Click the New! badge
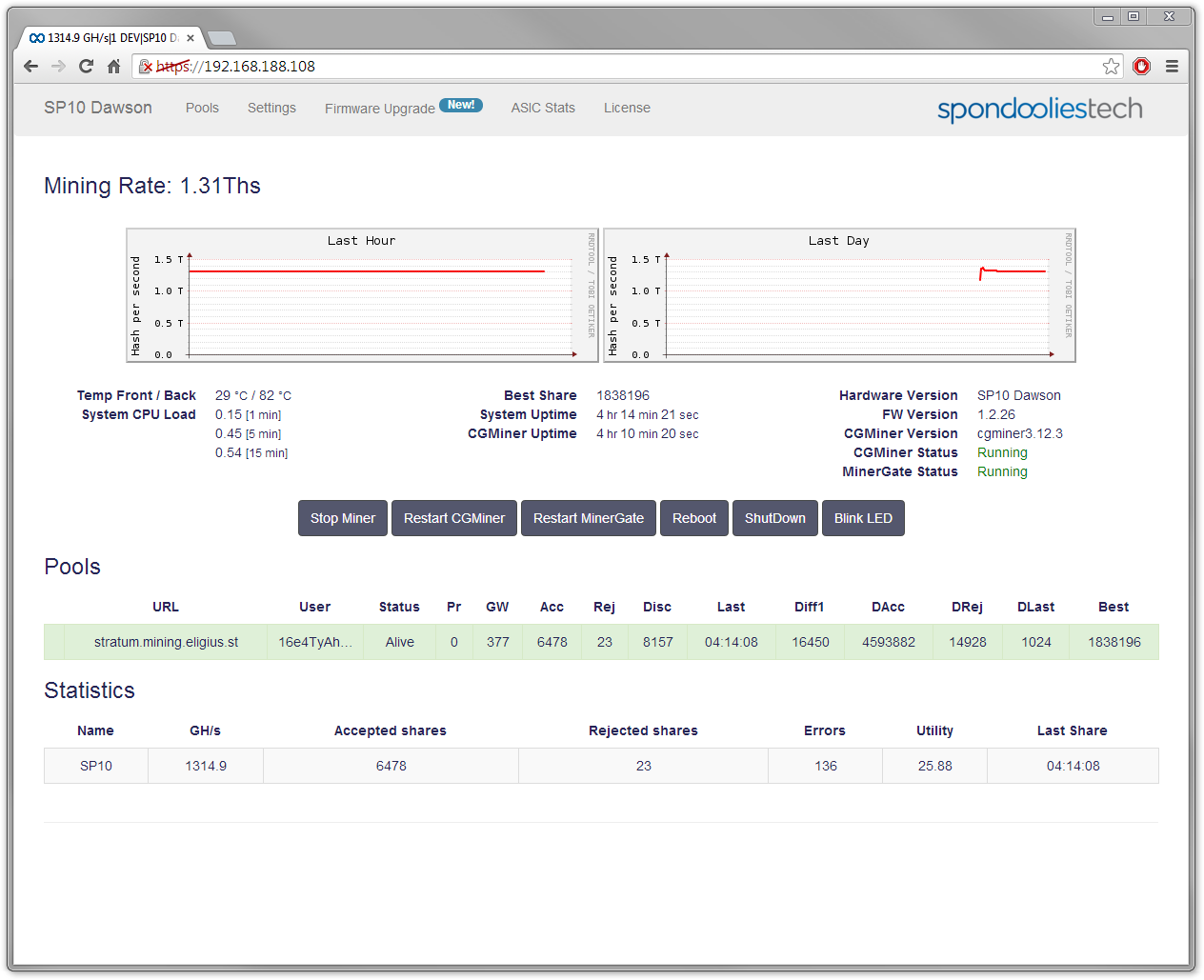1204x980 pixels. 461,105
